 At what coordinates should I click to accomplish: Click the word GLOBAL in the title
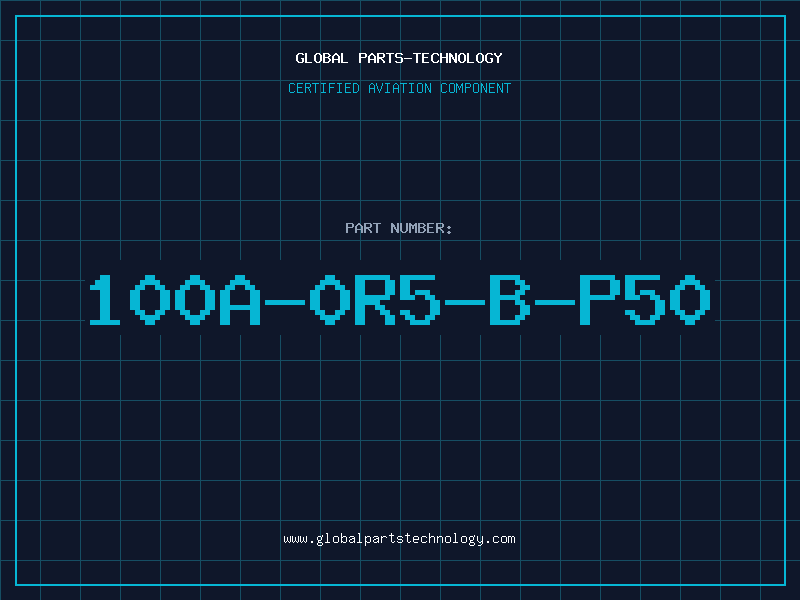click(x=322, y=58)
